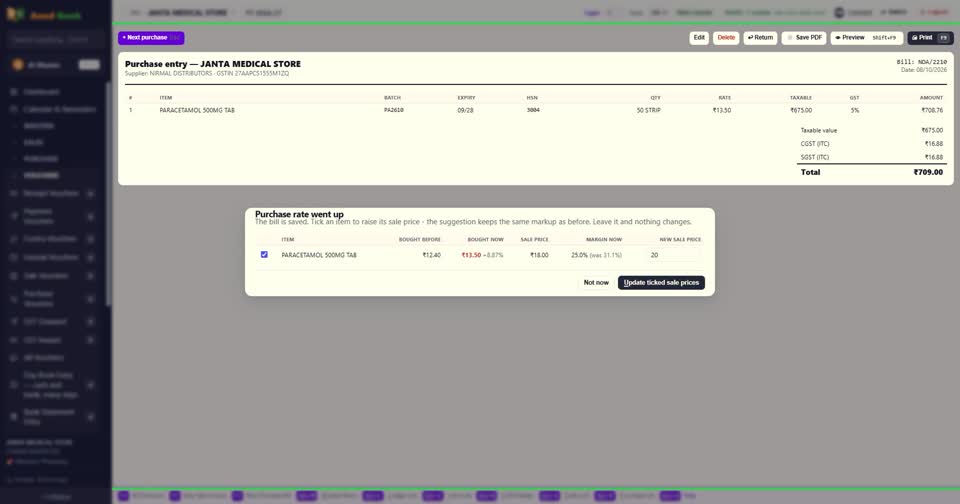Open Contra Vouchers in the sidebar

pos(50,239)
